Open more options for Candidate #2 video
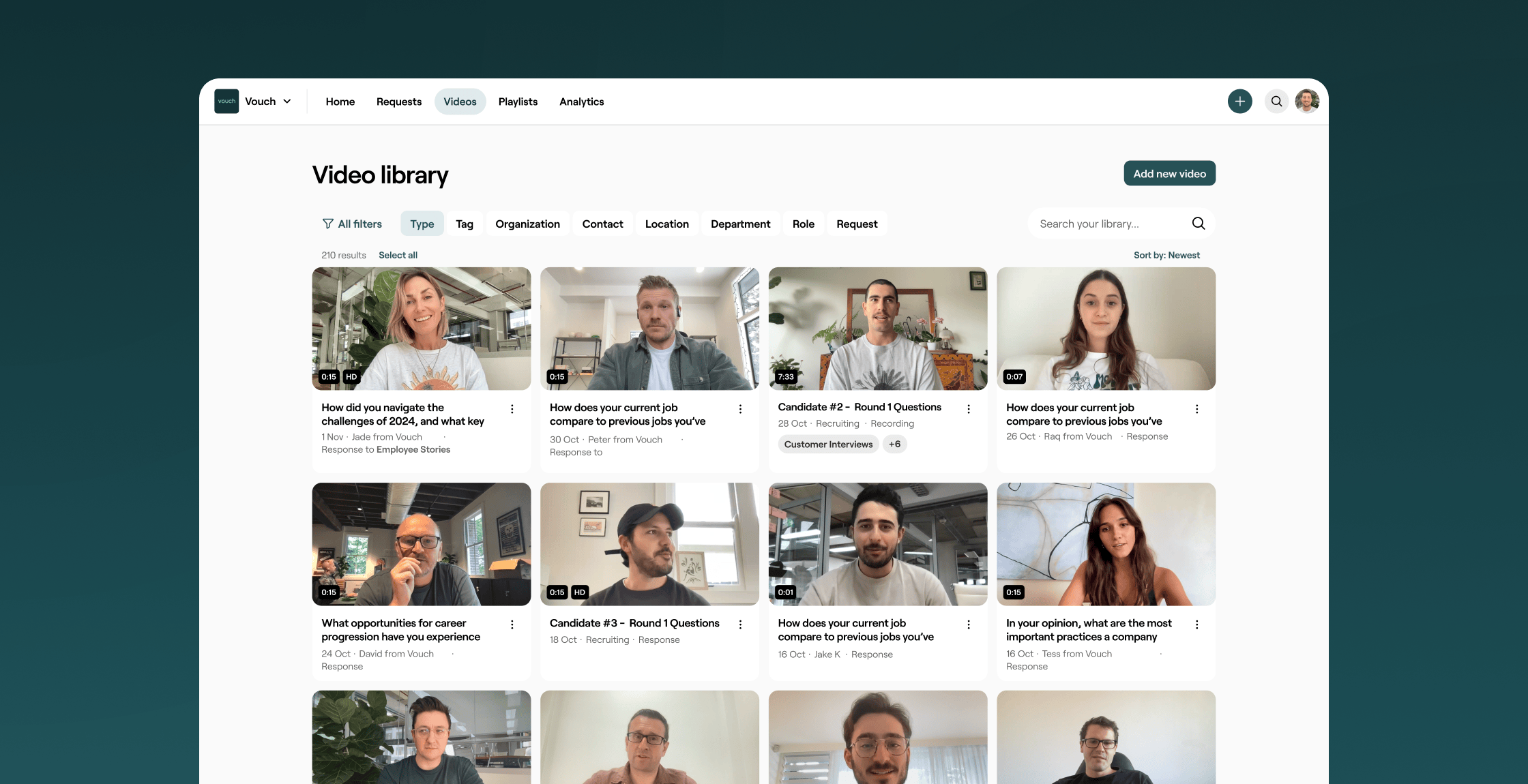1528x784 pixels. tap(969, 409)
